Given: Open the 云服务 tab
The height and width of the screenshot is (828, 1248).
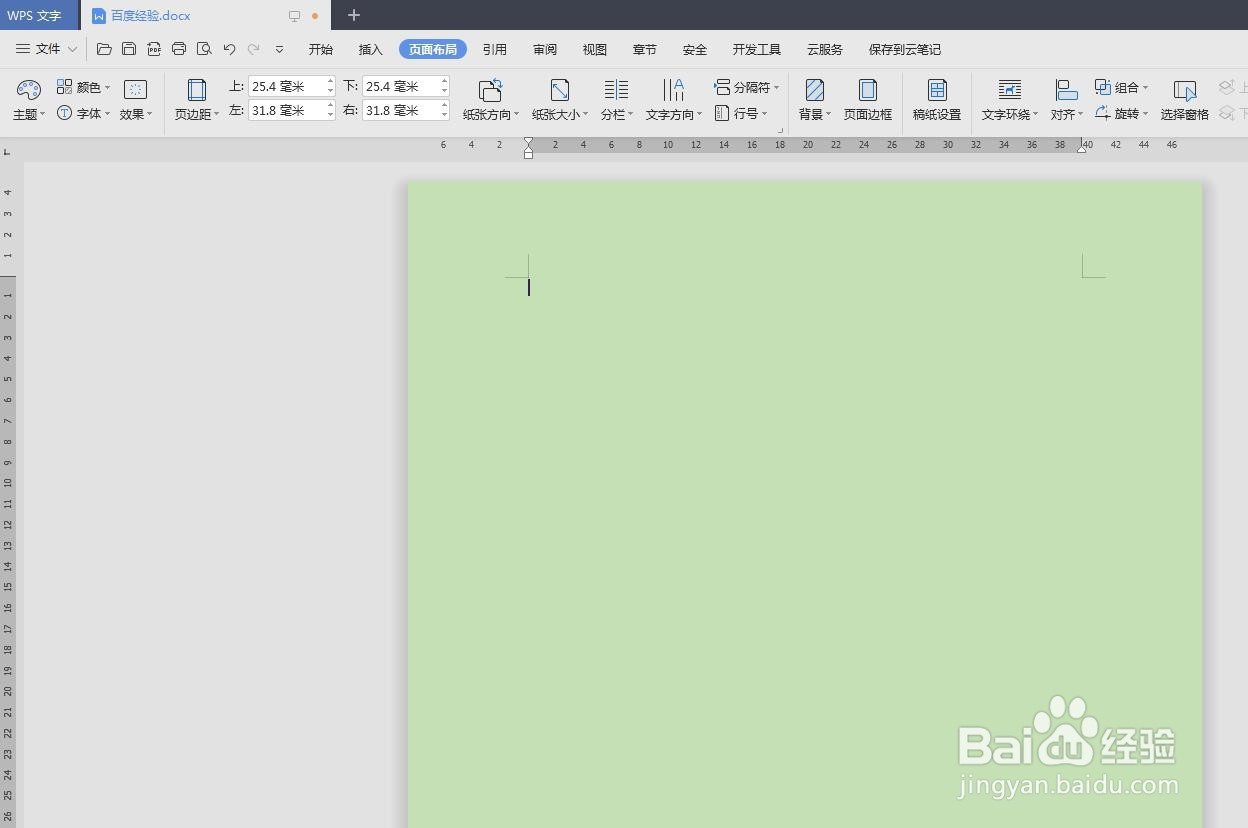Looking at the screenshot, I should 825,49.
